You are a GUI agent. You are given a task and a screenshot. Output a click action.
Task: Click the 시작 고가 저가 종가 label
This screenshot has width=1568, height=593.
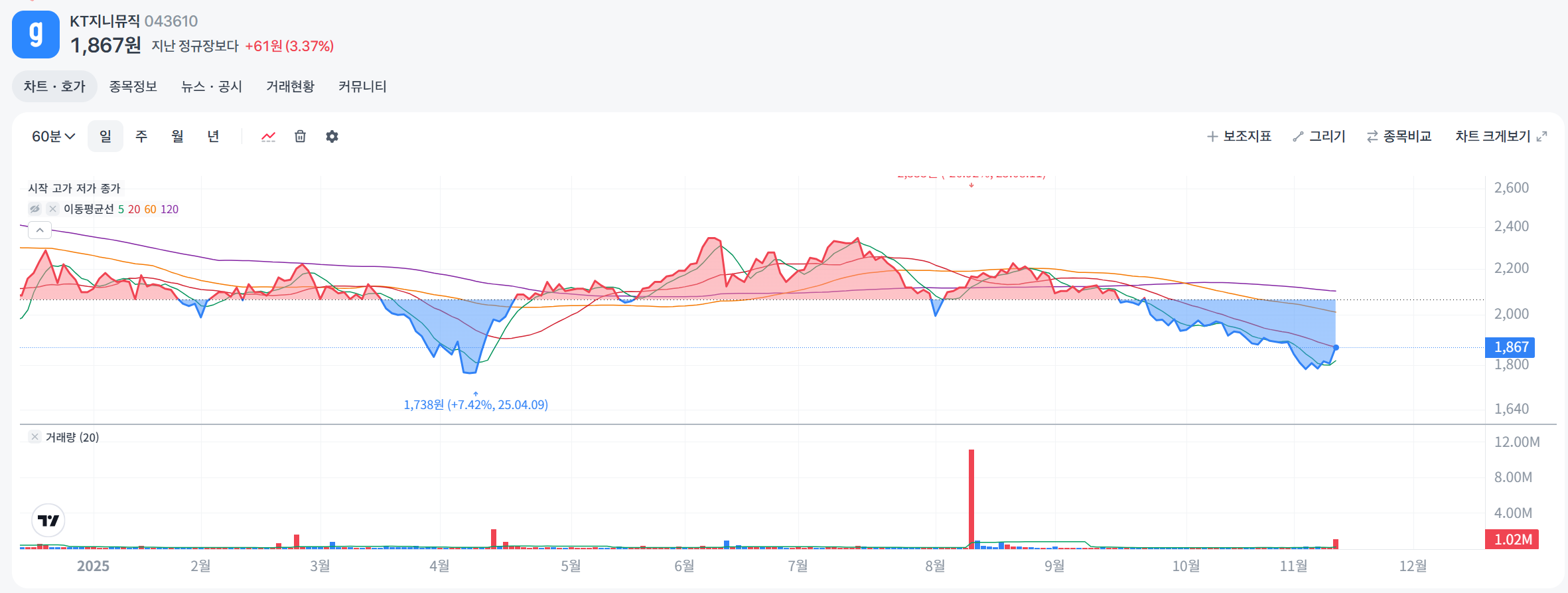[x=74, y=188]
